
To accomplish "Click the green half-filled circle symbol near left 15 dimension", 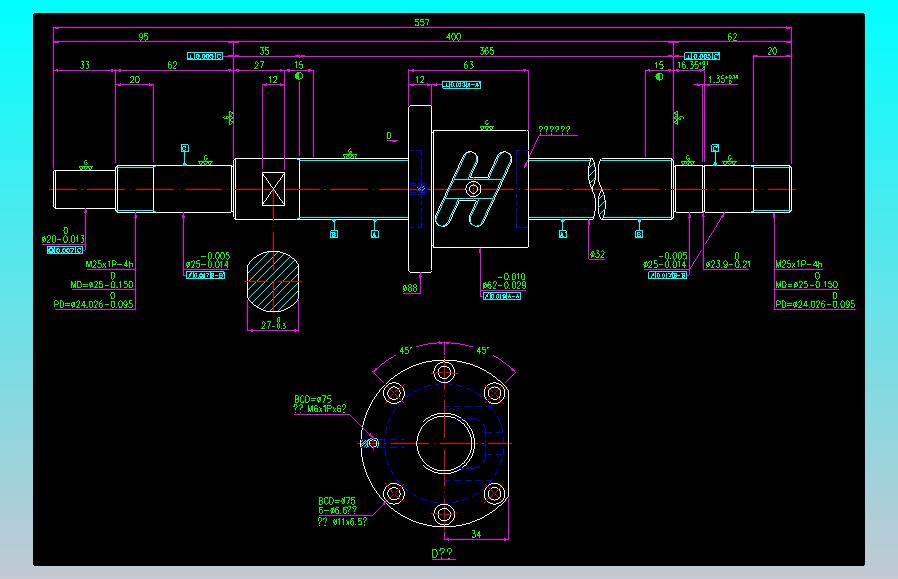I will point(299,76).
